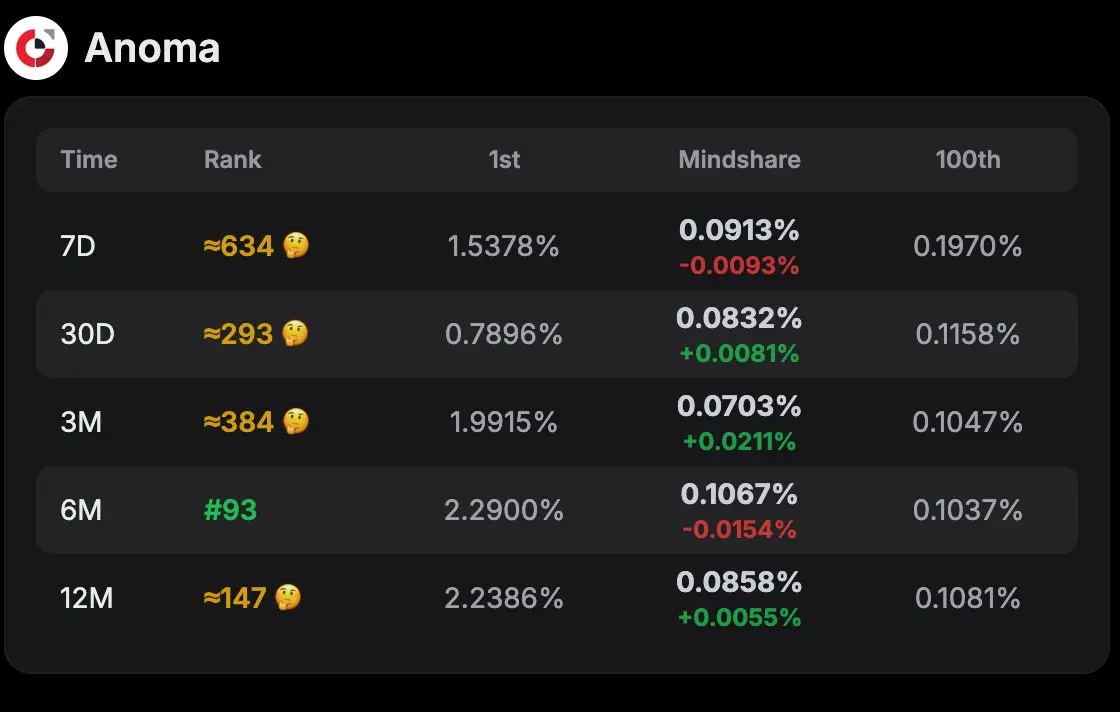Click the 0.0832% mindshare value
The height and width of the screenshot is (712, 1120).
[739, 318]
